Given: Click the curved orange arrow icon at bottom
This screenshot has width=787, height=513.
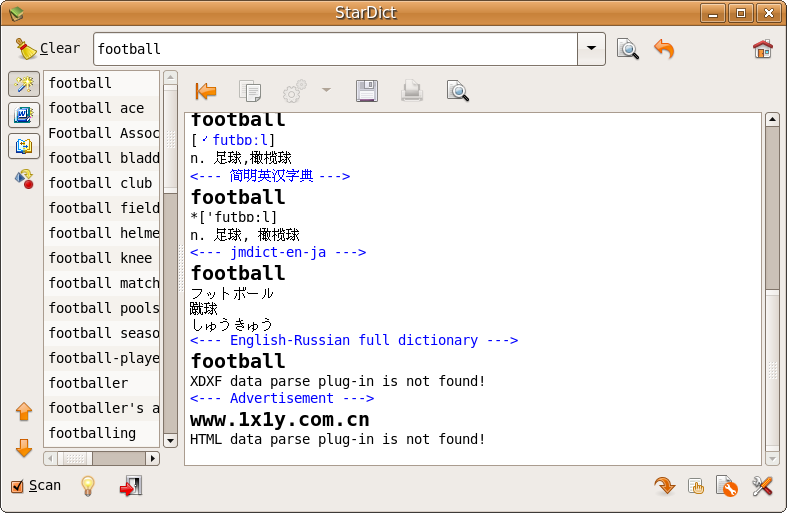Looking at the screenshot, I should 665,486.
